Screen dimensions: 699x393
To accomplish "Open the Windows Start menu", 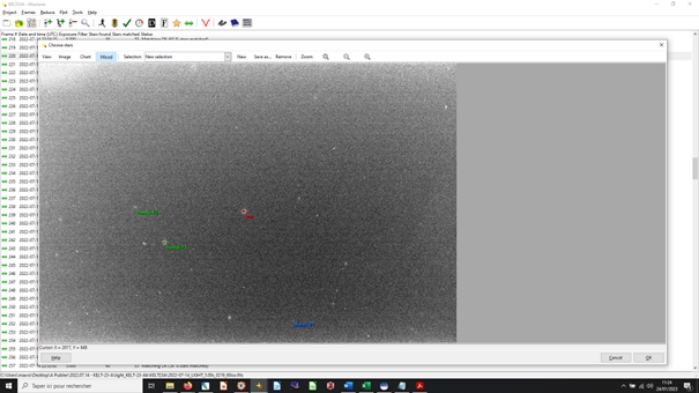I will coord(8,386).
